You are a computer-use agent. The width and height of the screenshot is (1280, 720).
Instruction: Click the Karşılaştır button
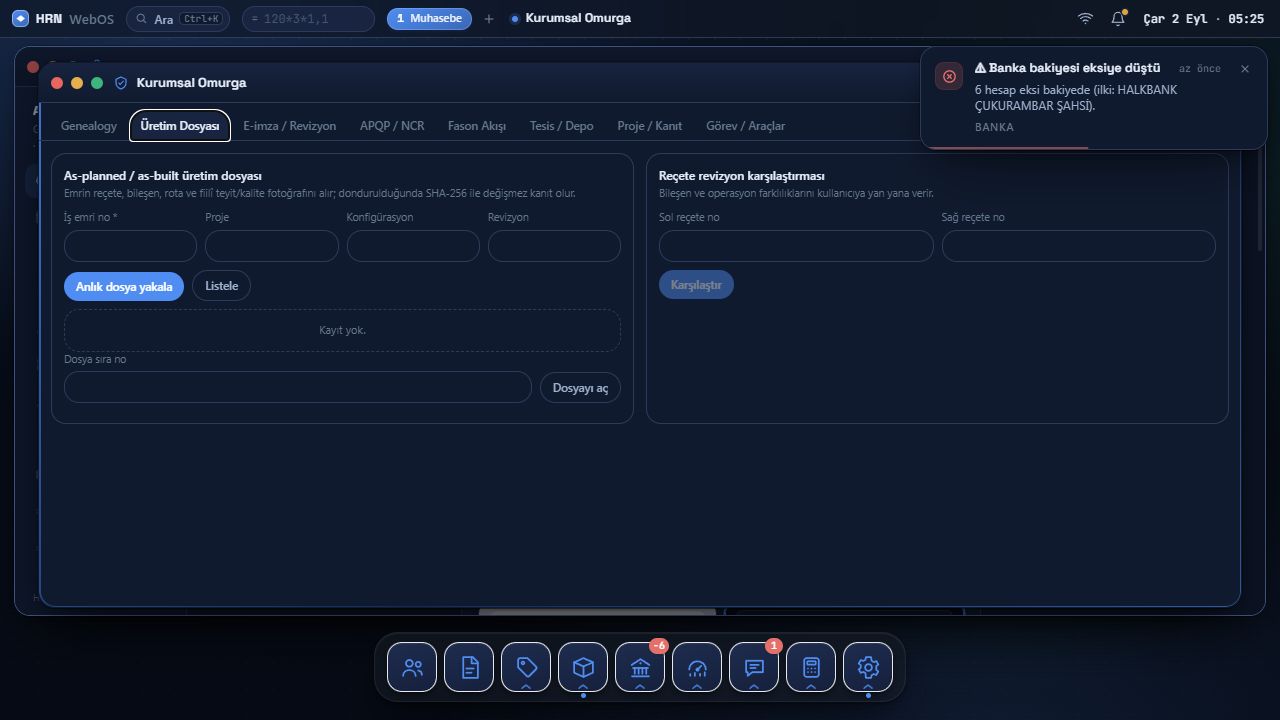click(696, 285)
